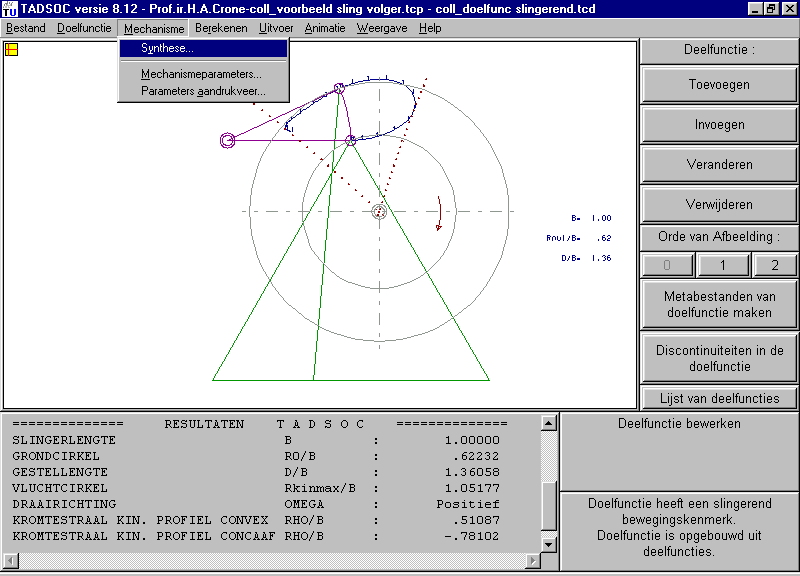Click the SLINGERLENGTE result row
This screenshot has height=576, width=800.
[256, 440]
